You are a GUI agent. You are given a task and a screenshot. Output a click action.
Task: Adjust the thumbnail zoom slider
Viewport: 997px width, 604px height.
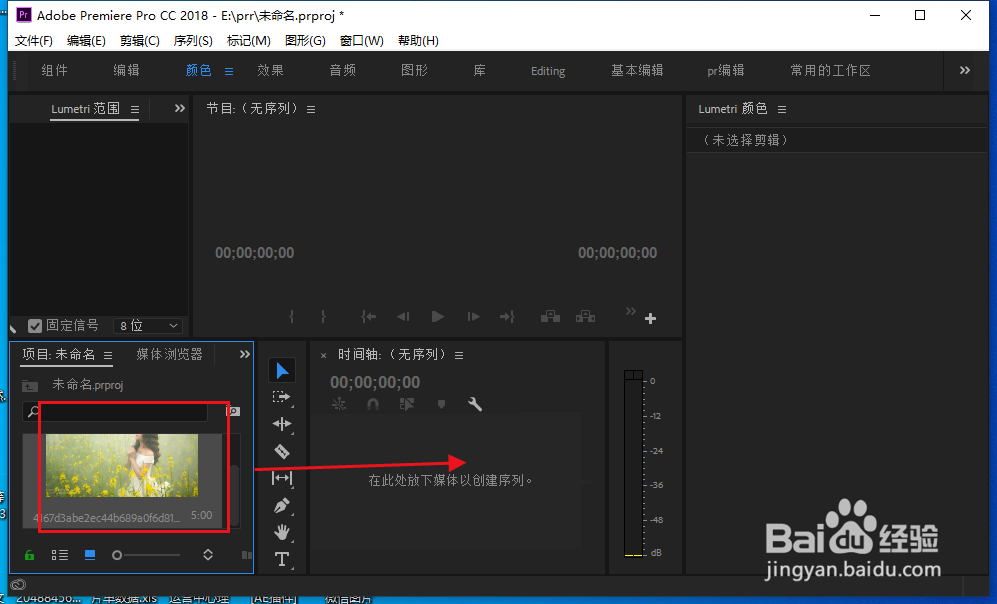146,555
